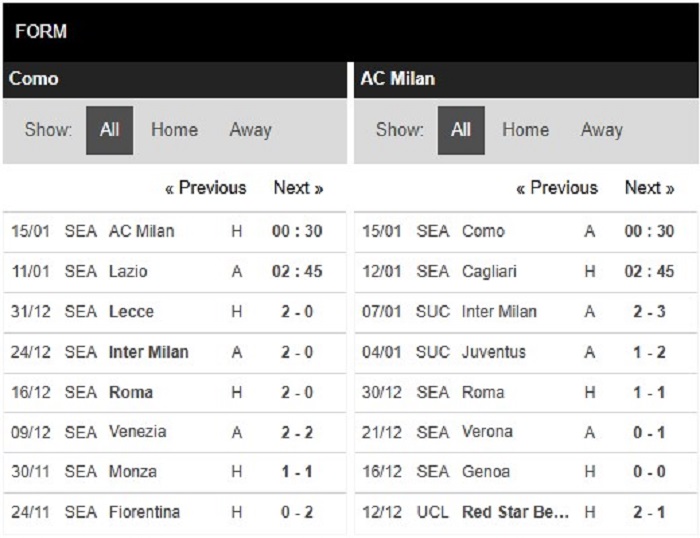Open AC Milan's Cagliari fixture on 12/01

pos(526,271)
